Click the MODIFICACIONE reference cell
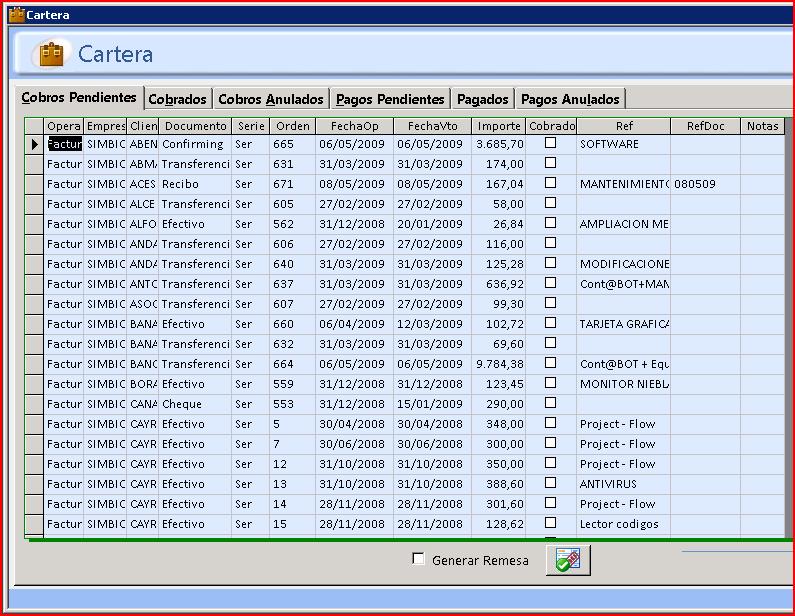 click(624, 265)
